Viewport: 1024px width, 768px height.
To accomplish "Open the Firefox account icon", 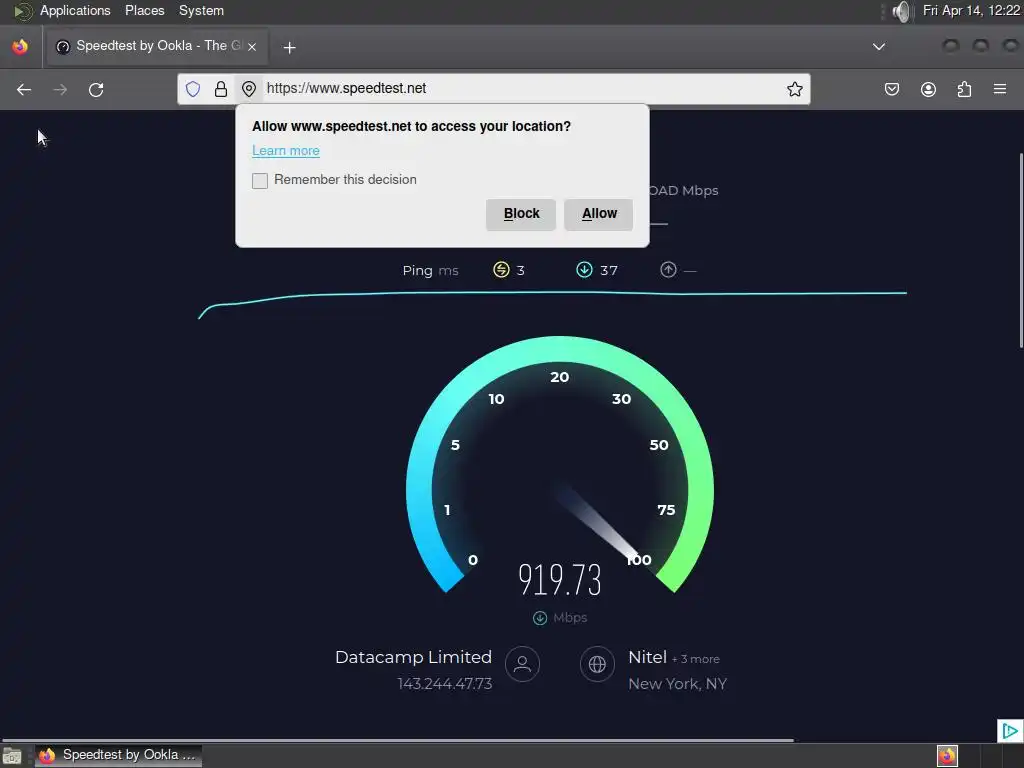I will pos(928,89).
